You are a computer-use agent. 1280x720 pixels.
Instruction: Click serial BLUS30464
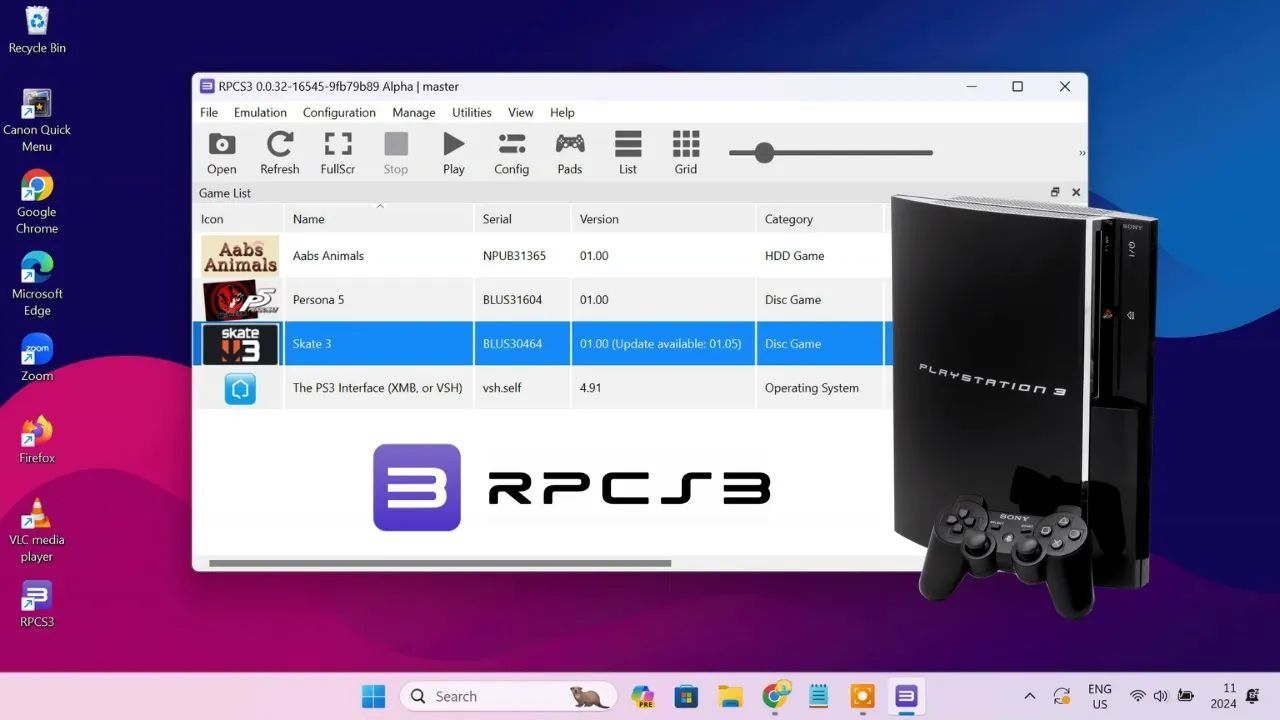512,344
